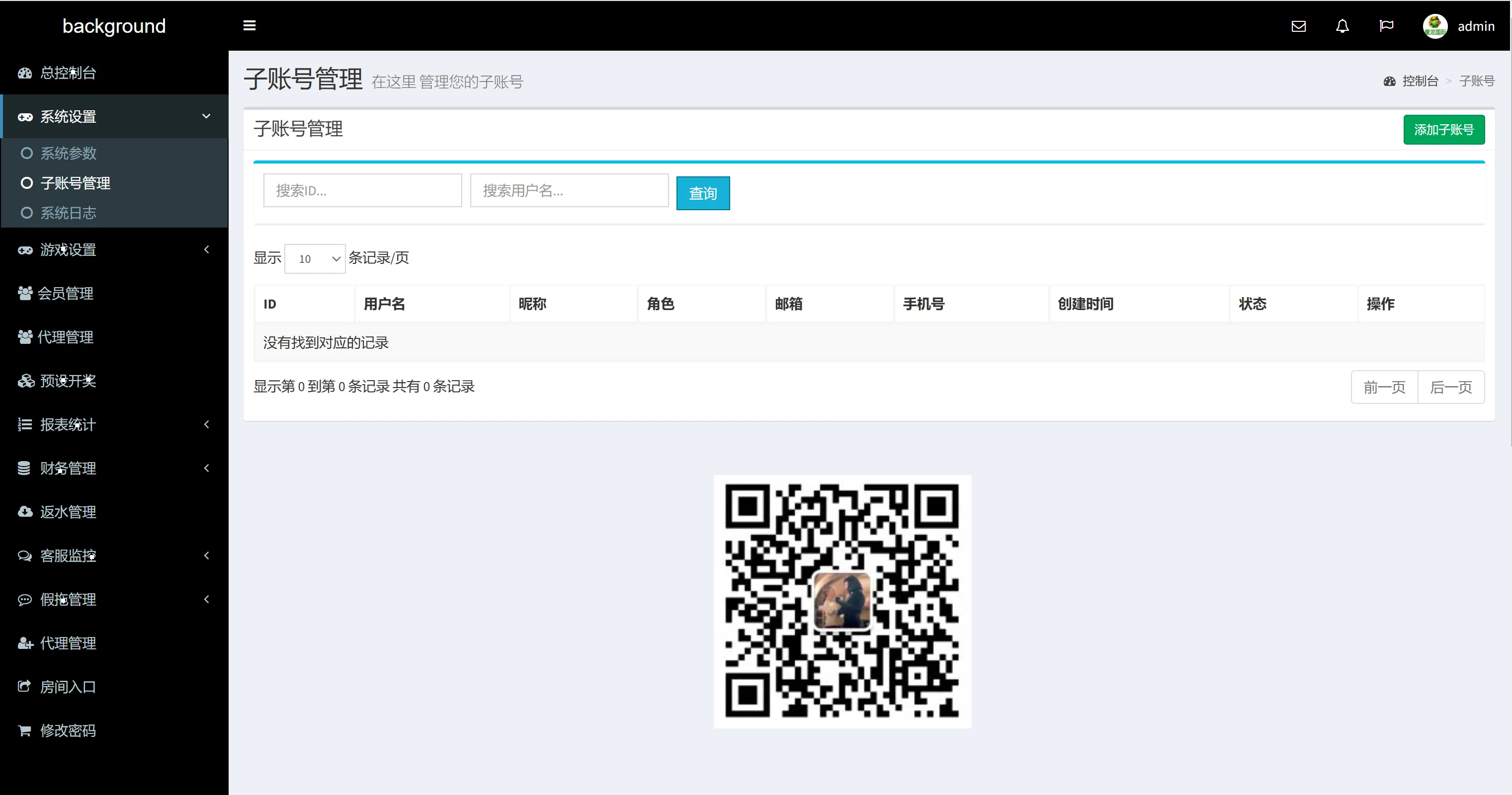The height and width of the screenshot is (795, 1512).
Task: Sort by the 用户名 column header
Action: tap(432, 304)
